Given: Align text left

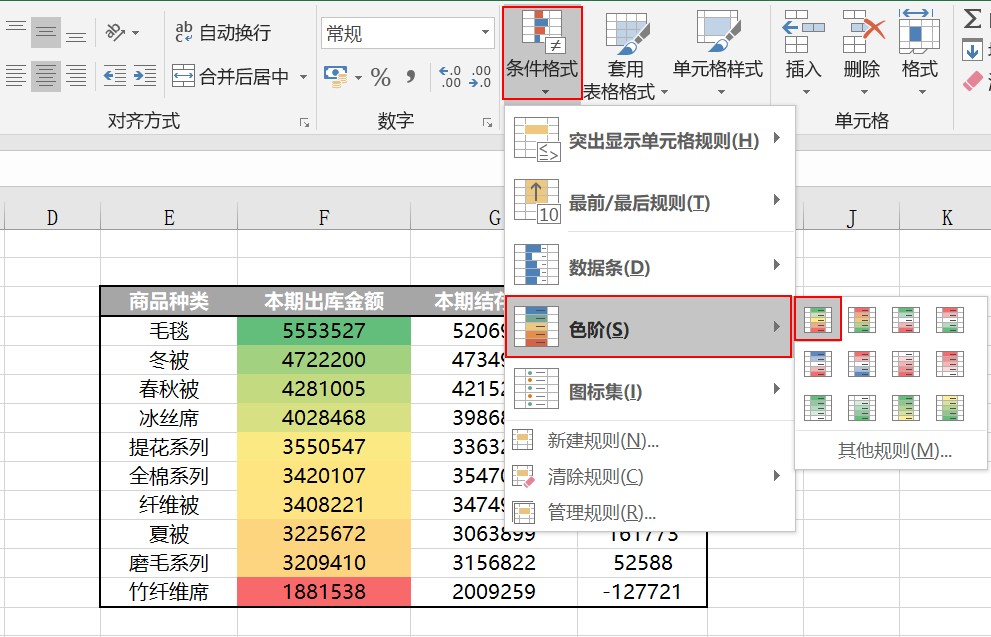Looking at the screenshot, I should coord(16,76).
